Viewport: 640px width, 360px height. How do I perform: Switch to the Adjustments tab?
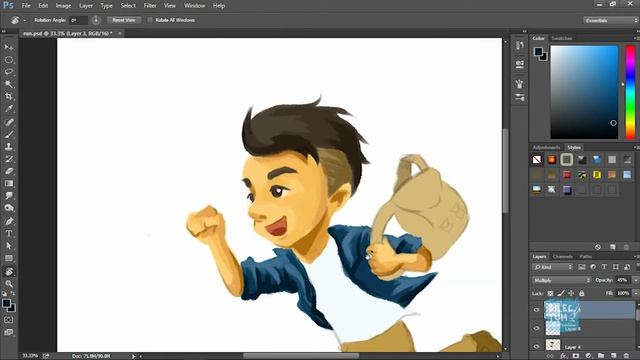coord(546,147)
